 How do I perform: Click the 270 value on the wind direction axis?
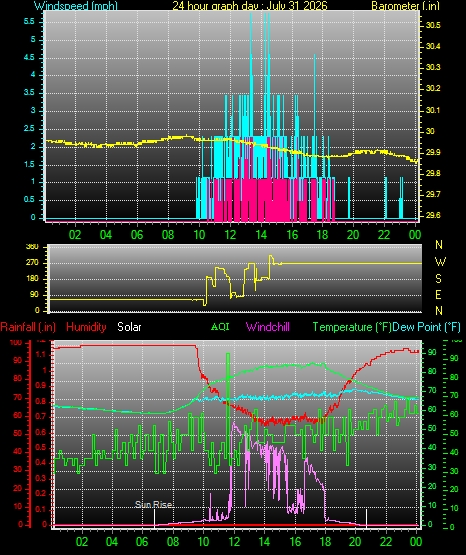(x=32, y=263)
